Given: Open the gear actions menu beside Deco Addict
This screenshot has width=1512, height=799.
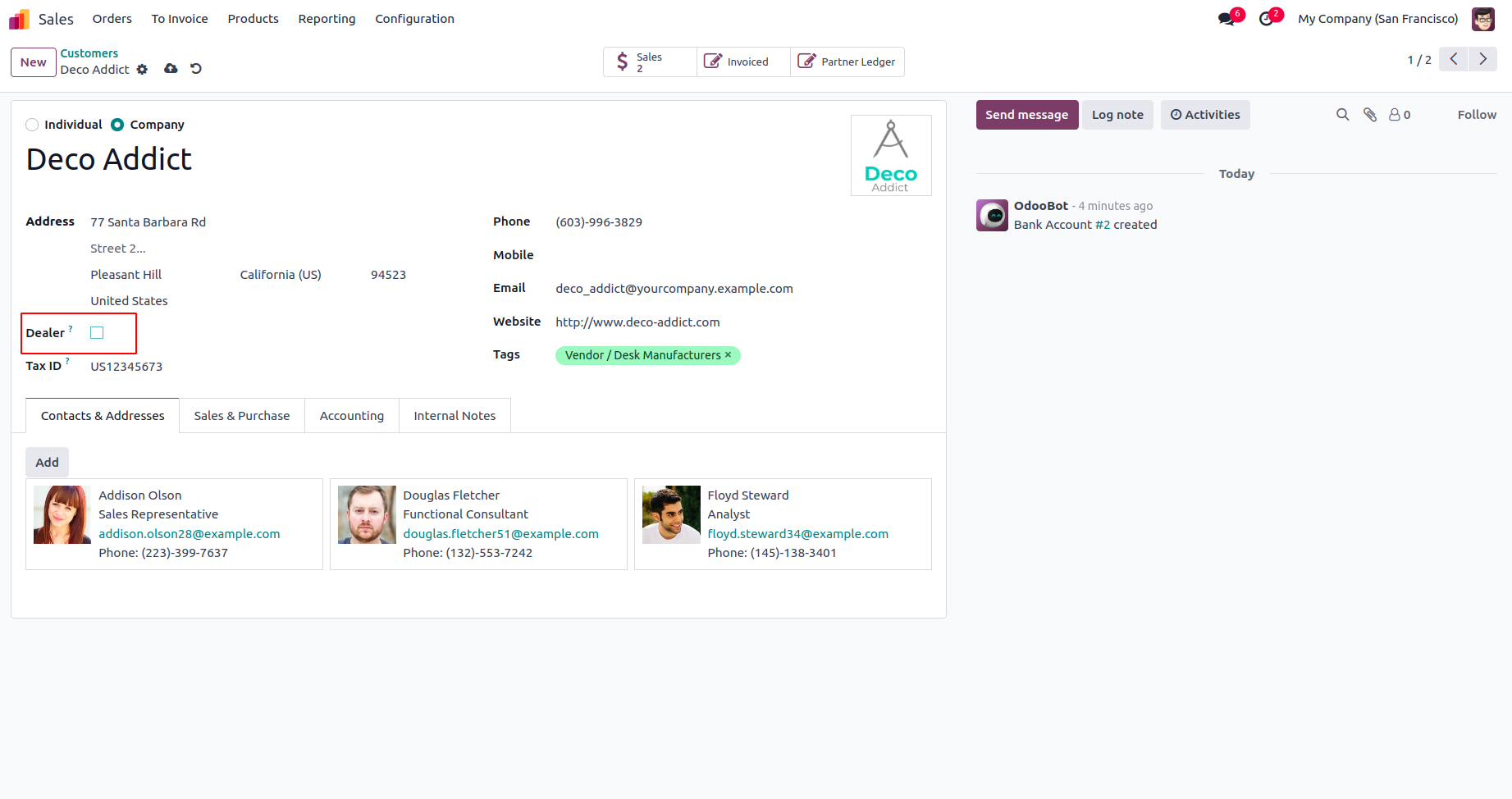Looking at the screenshot, I should [142, 70].
